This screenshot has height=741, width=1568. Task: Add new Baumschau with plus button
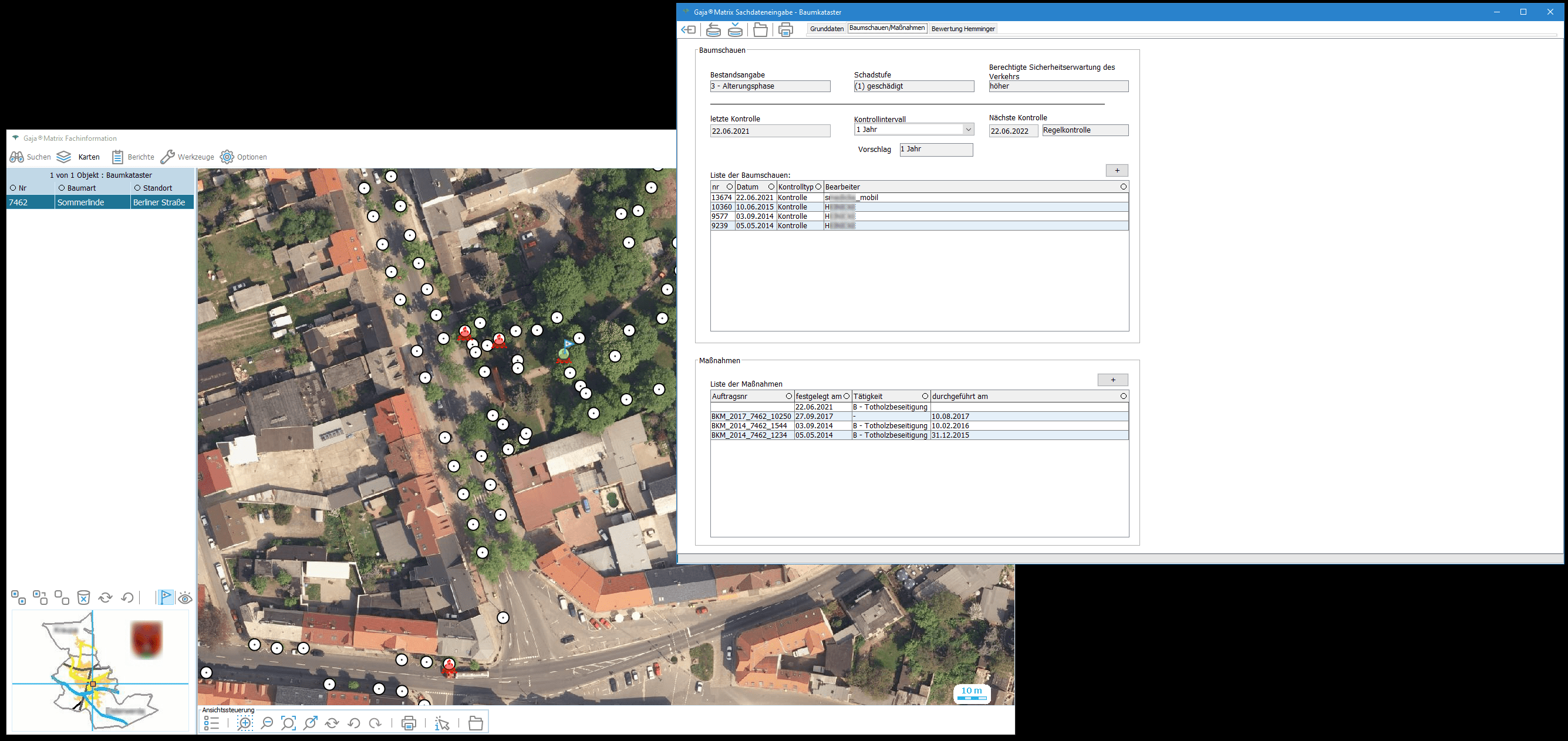pyautogui.click(x=1117, y=170)
